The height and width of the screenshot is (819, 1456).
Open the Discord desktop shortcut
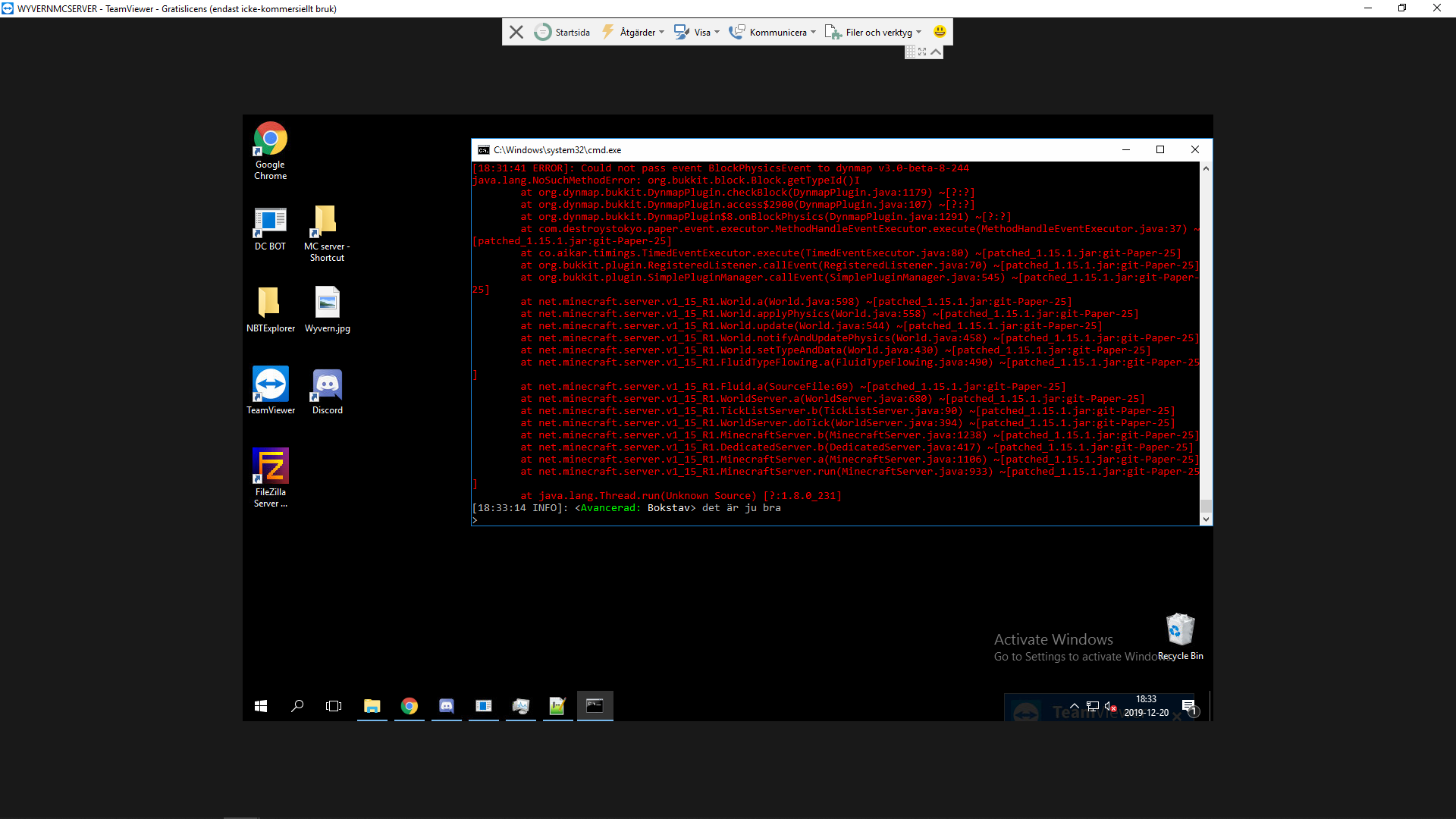tap(327, 391)
